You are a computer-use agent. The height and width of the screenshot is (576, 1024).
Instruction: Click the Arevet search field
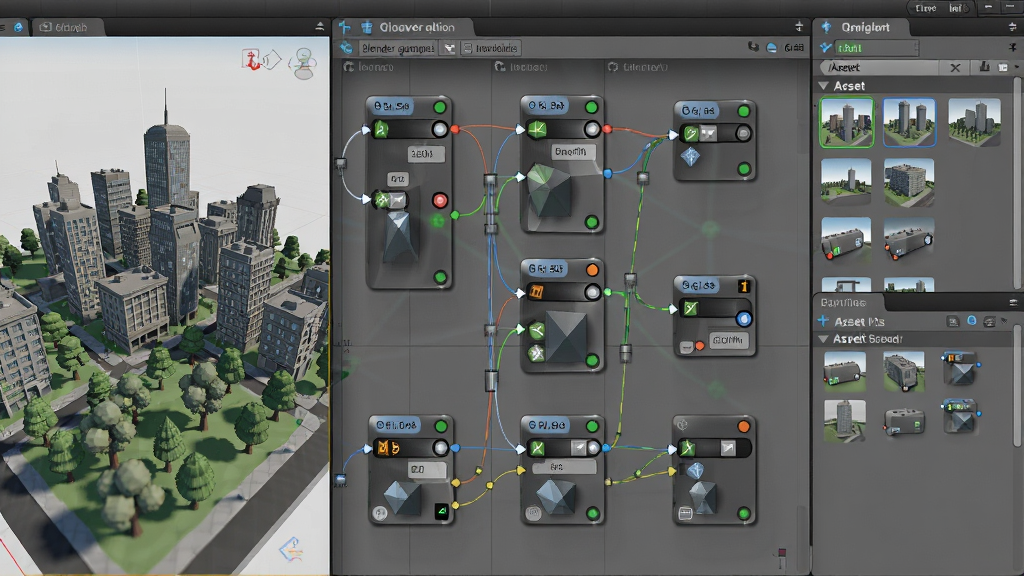coord(879,67)
